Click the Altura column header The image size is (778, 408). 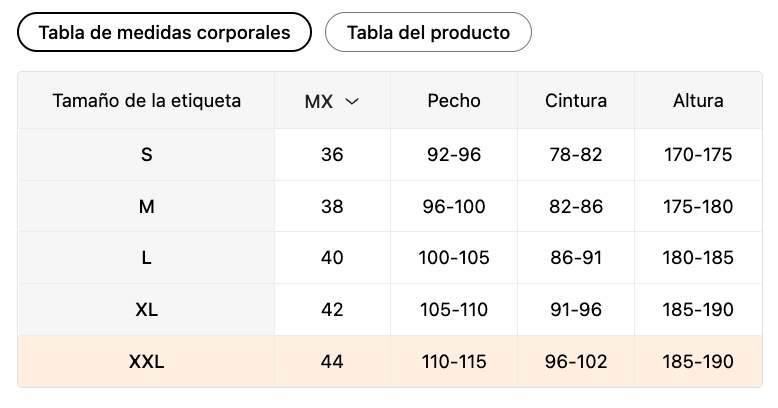(698, 101)
